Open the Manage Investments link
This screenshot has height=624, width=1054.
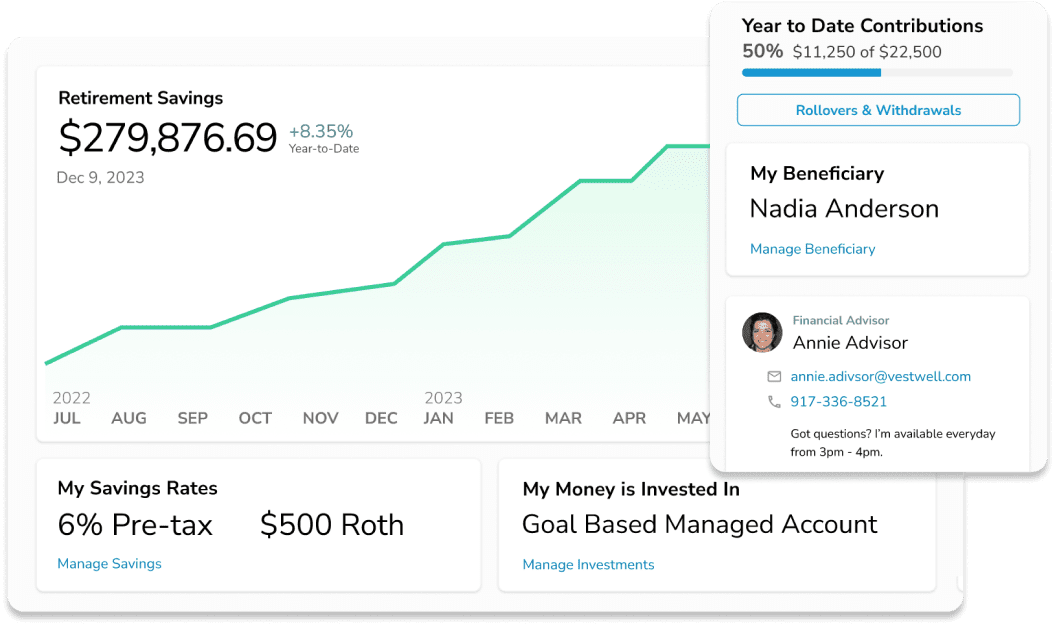point(588,565)
